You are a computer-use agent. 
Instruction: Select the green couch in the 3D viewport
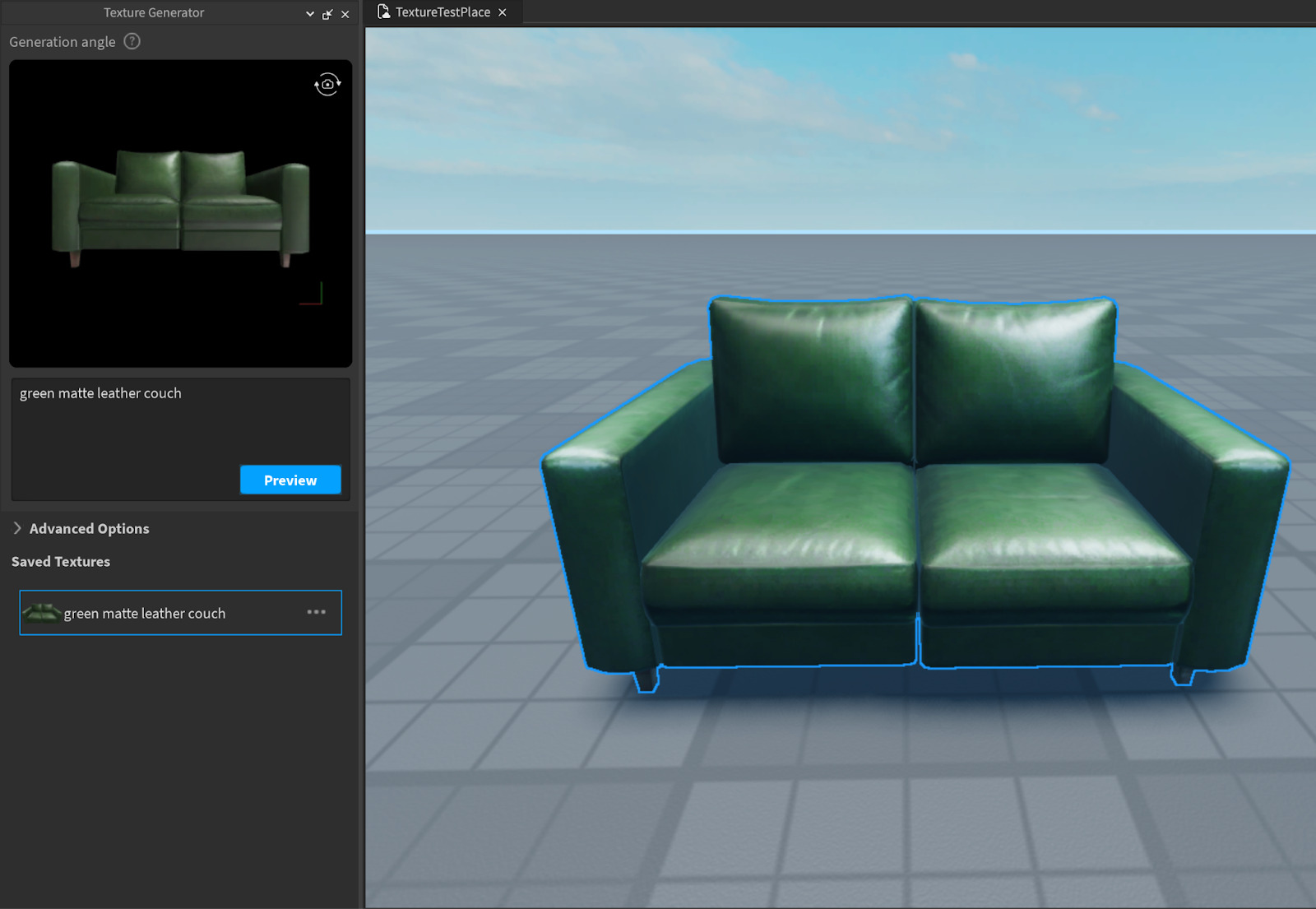915,494
